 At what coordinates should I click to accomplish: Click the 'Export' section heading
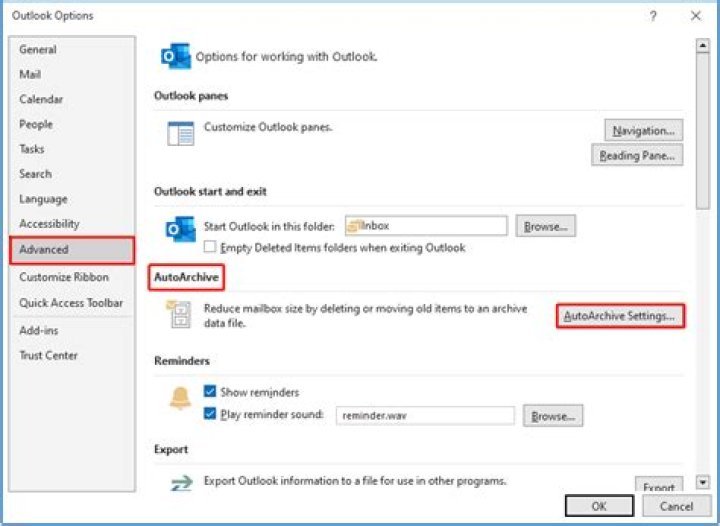(171, 449)
